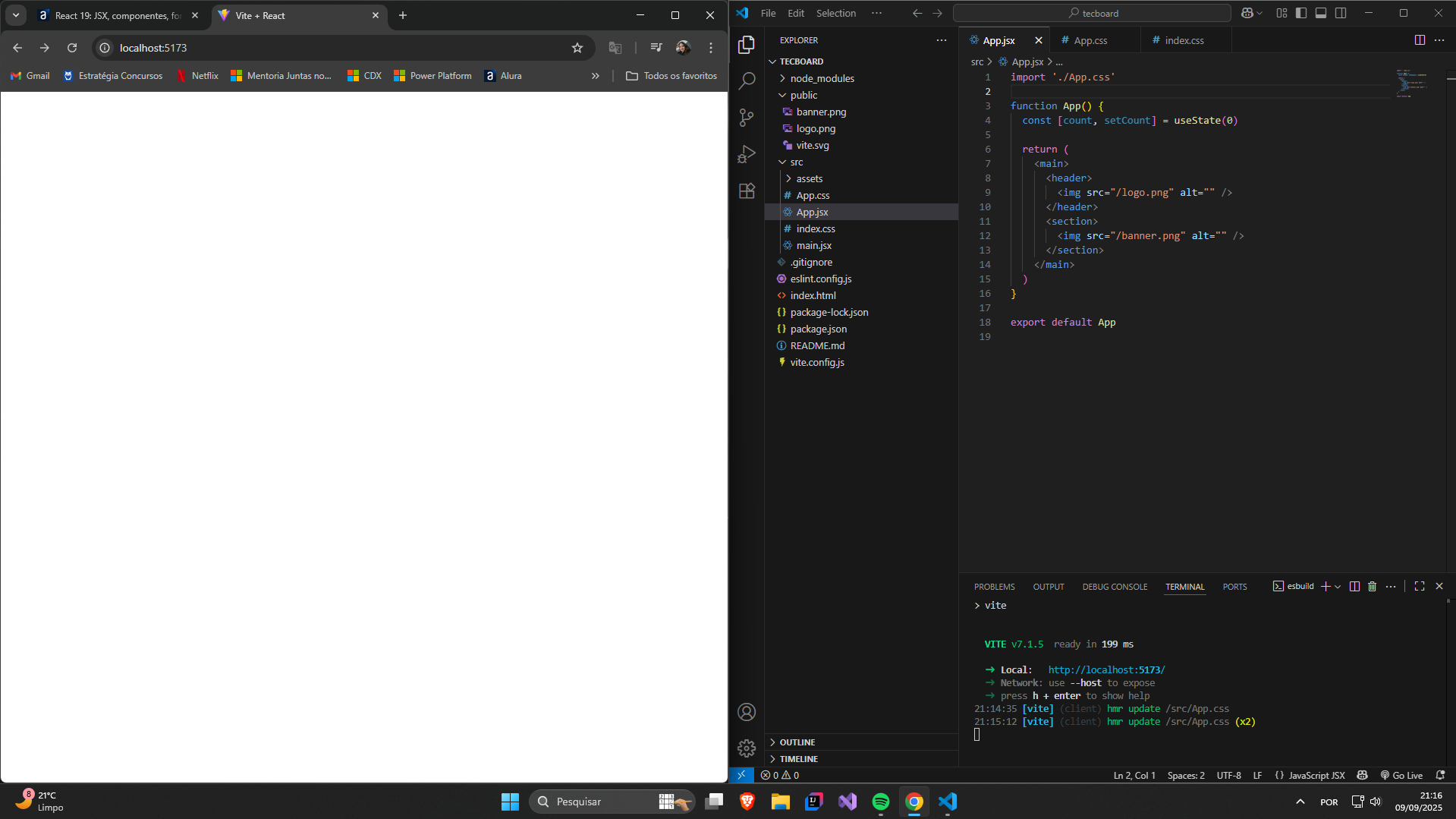The width and height of the screenshot is (1456, 819).
Task: Add a new terminal with plus icon
Action: (x=1325, y=586)
